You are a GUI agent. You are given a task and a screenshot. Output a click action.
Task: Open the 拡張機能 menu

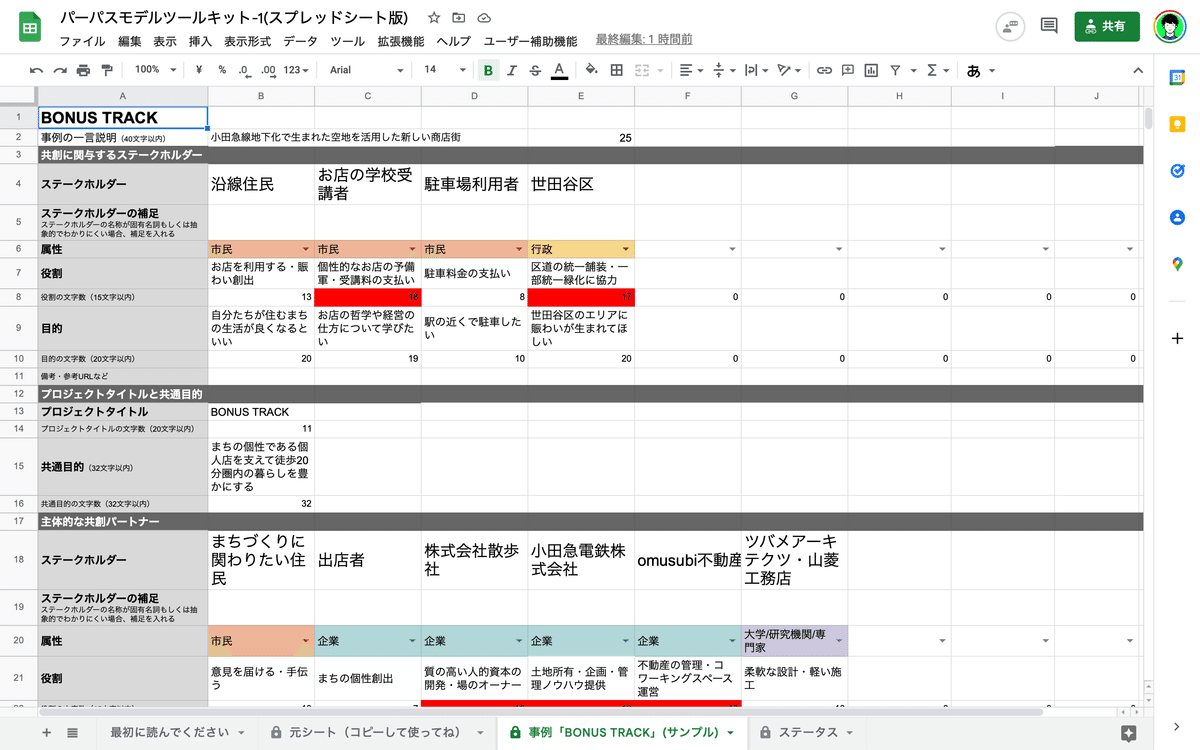tap(400, 41)
